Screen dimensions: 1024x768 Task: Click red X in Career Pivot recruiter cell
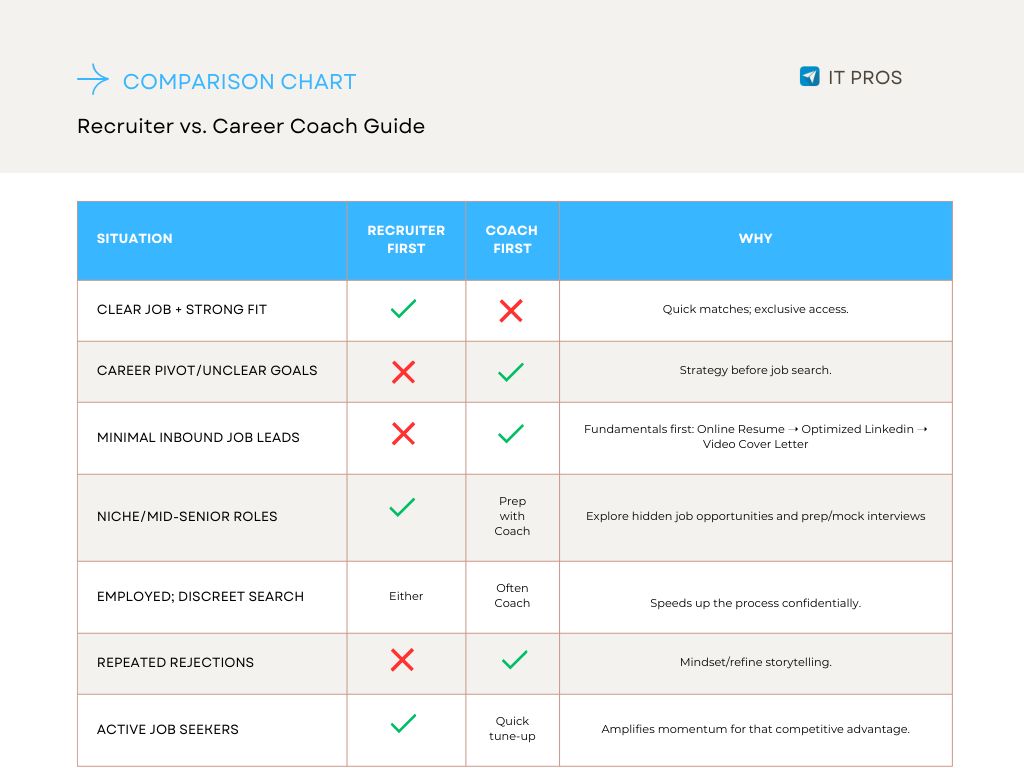(x=404, y=372)
